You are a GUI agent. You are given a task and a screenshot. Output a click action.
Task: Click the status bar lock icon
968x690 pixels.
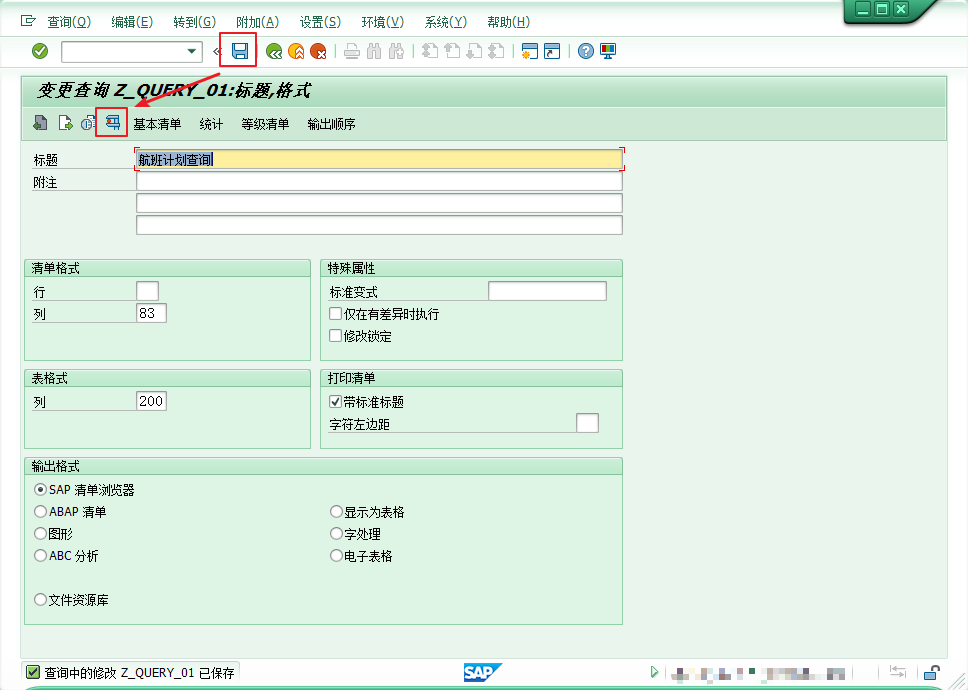coord(932,672)
